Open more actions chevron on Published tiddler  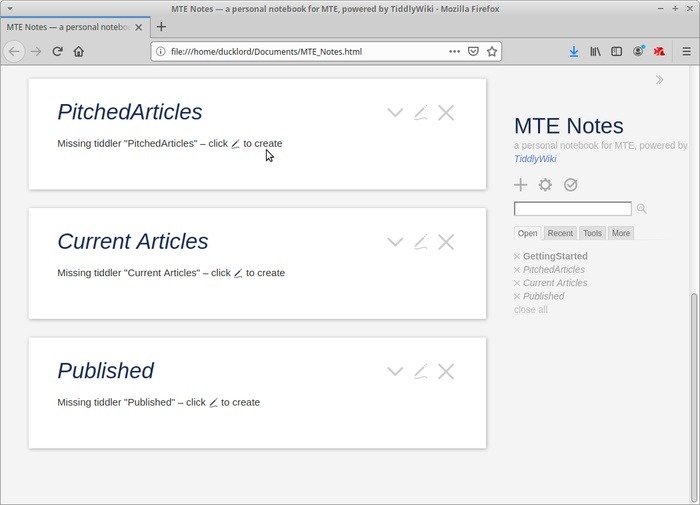pyautogui.click(x=395, y=371)
